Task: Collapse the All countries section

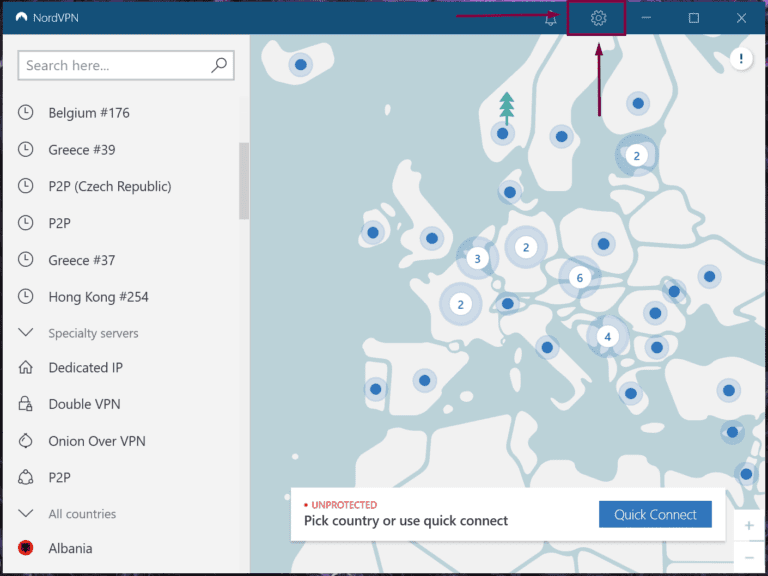Action: tap(26, 514)
